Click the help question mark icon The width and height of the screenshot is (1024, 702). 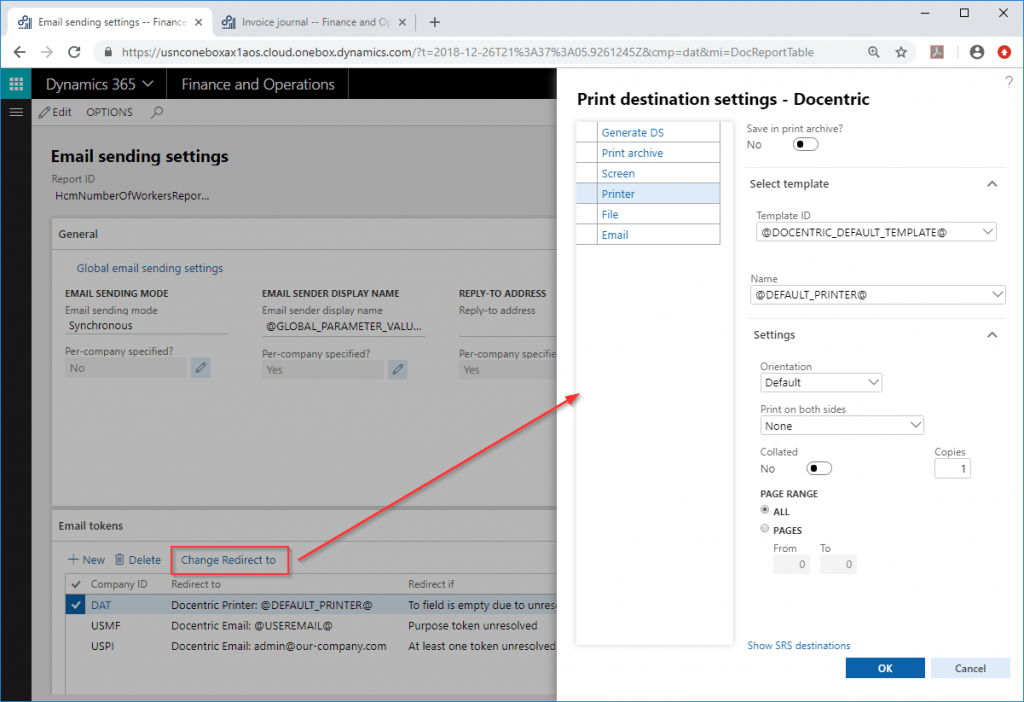[x=1009, y=82]
